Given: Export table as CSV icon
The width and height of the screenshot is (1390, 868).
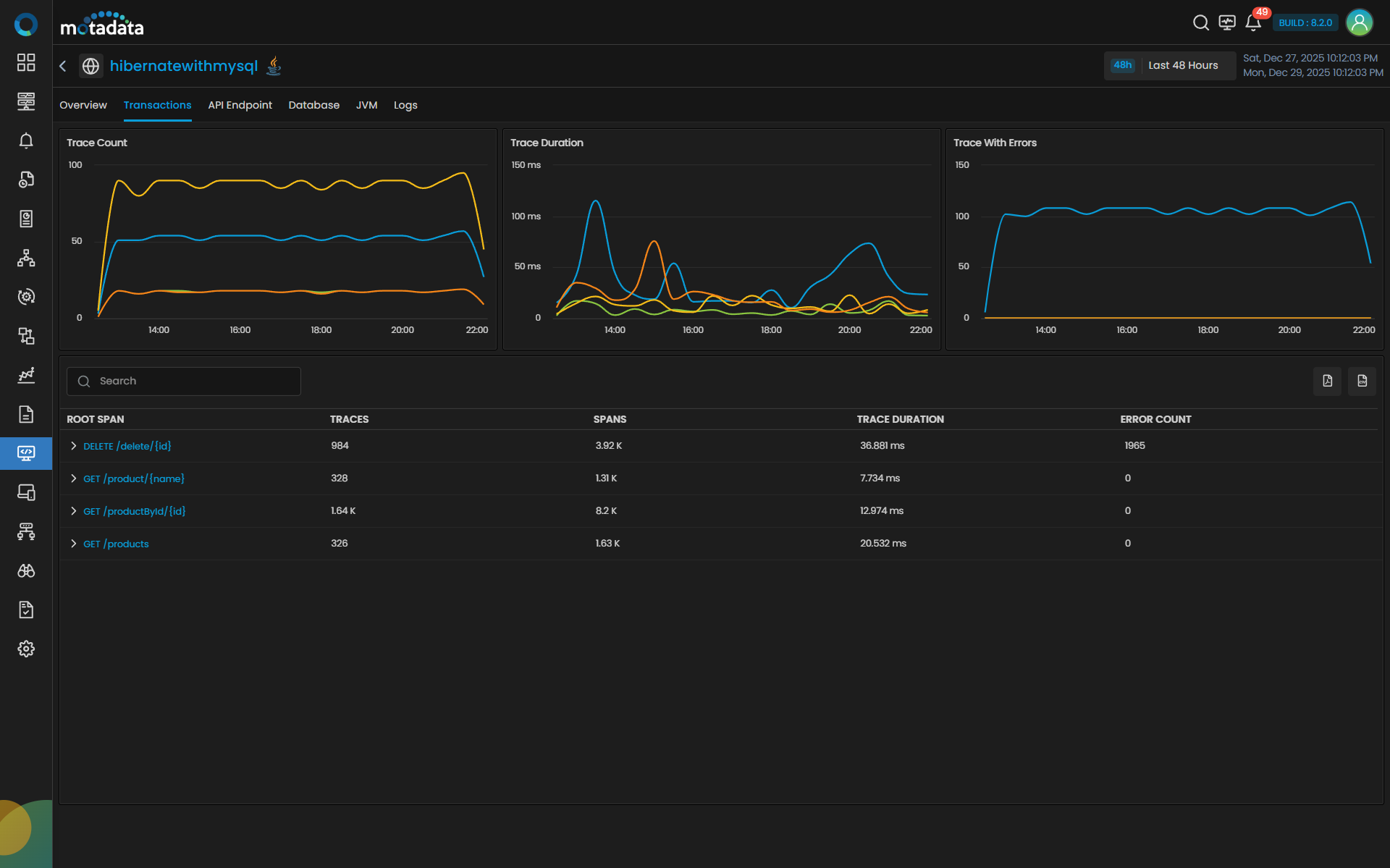Looking at the screenshot, I should point(1362,381).
